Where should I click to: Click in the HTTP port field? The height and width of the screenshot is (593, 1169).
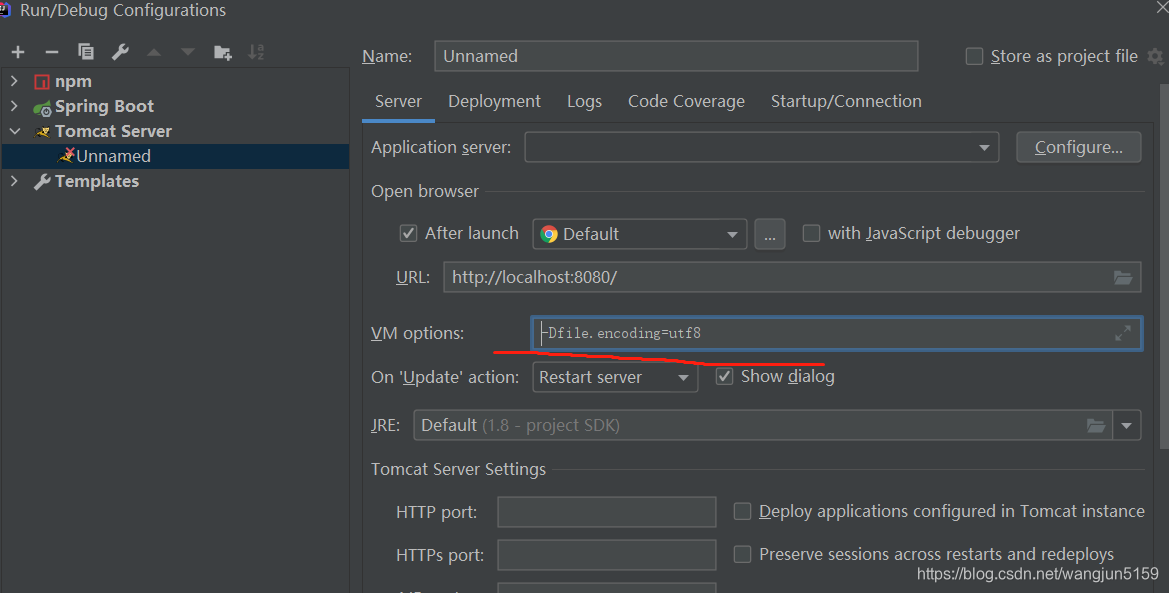click(607, 512)
